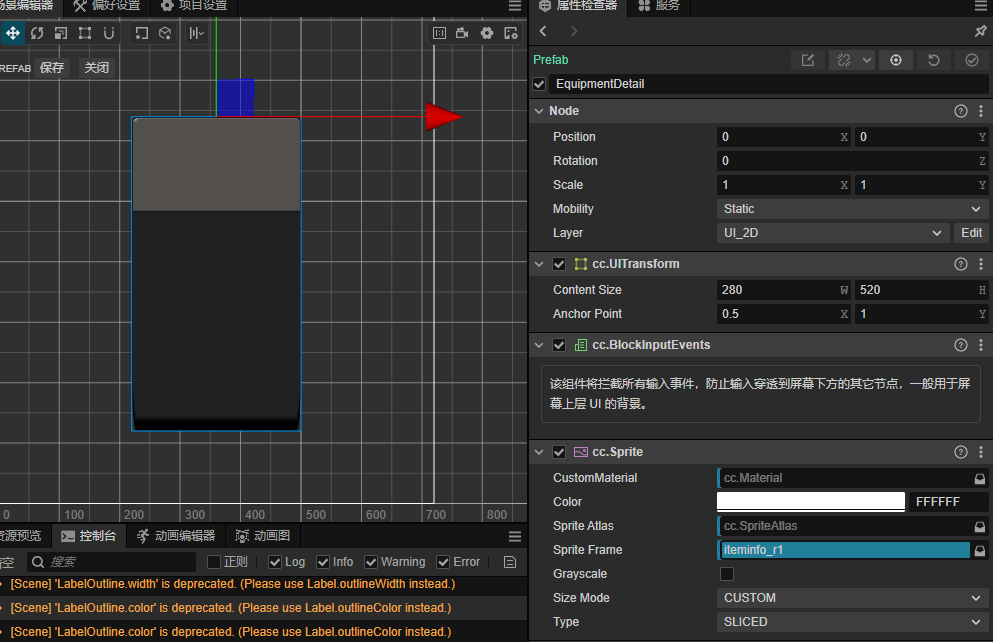This screenshot has height=642, width=993.
Task: Select the Rect transform tool
Action: 85,33
